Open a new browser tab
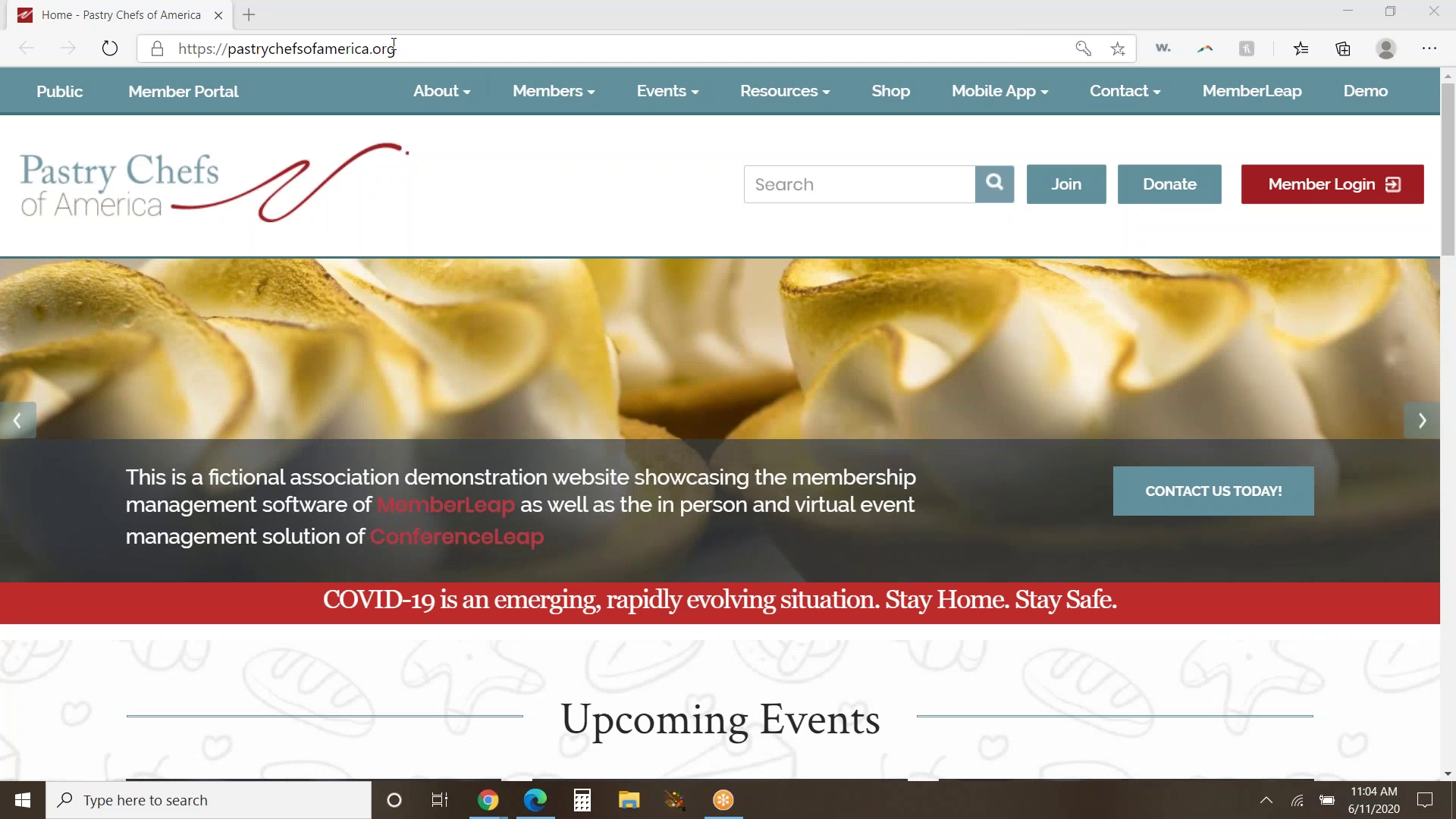The image size is (1456, 819). tap(249, 14)
